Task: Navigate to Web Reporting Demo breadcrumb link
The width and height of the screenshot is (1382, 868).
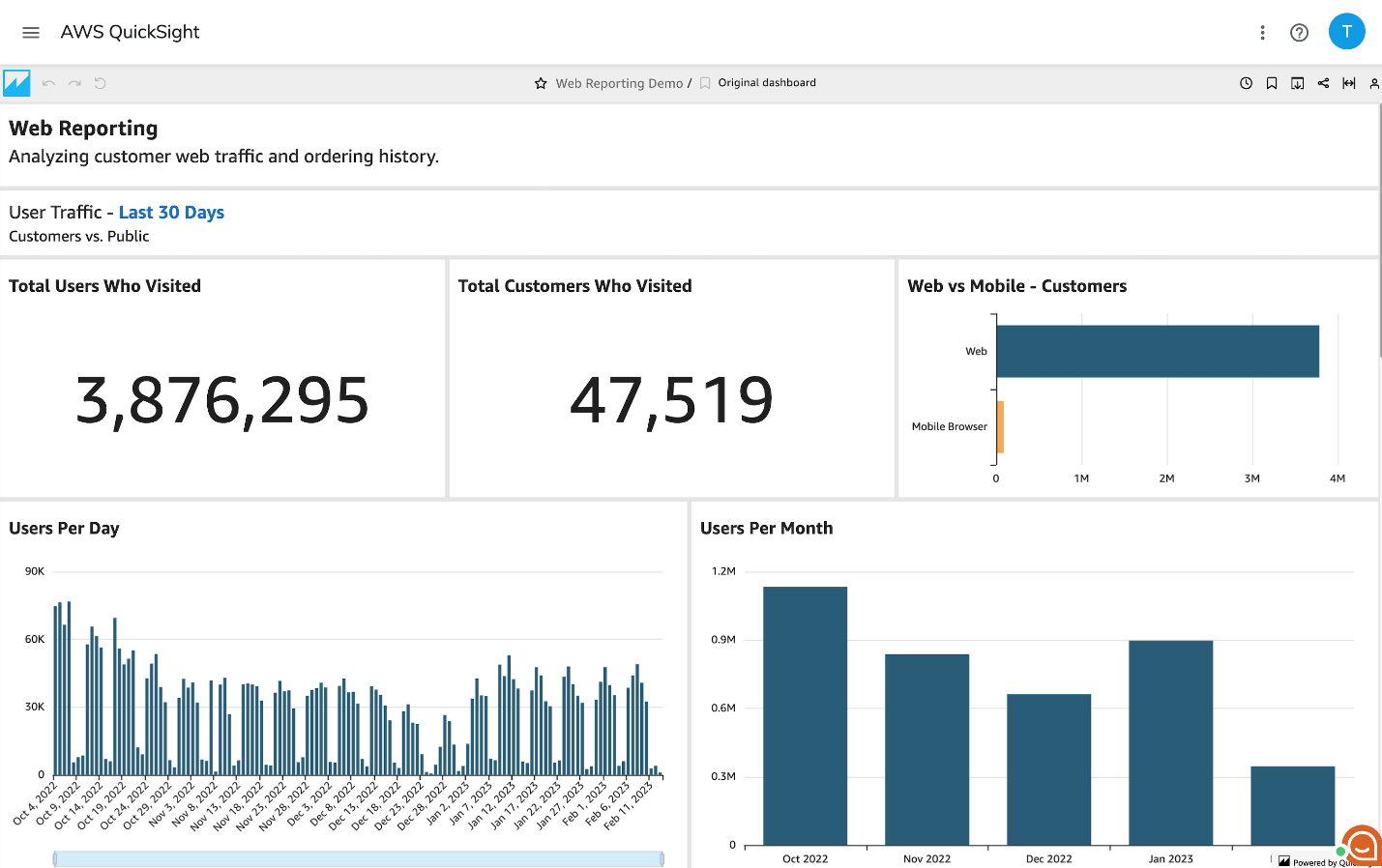Action: point(618,83)
